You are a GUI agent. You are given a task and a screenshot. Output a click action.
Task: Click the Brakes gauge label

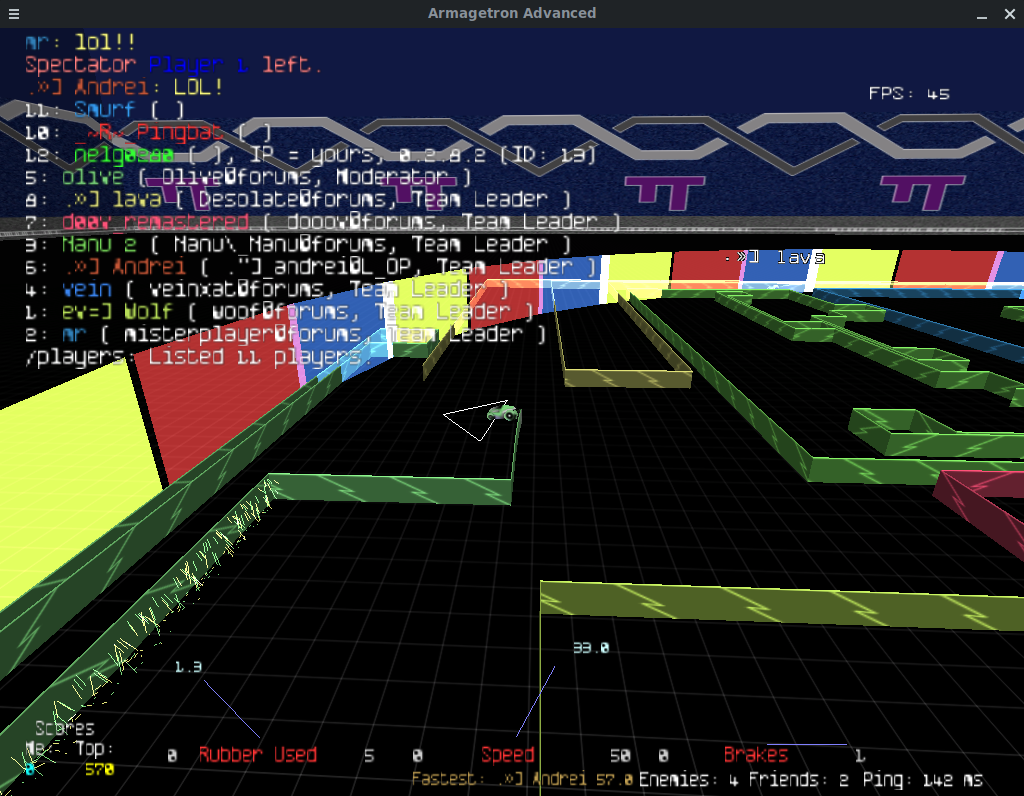pyautogui.click(x=755, y=755)
